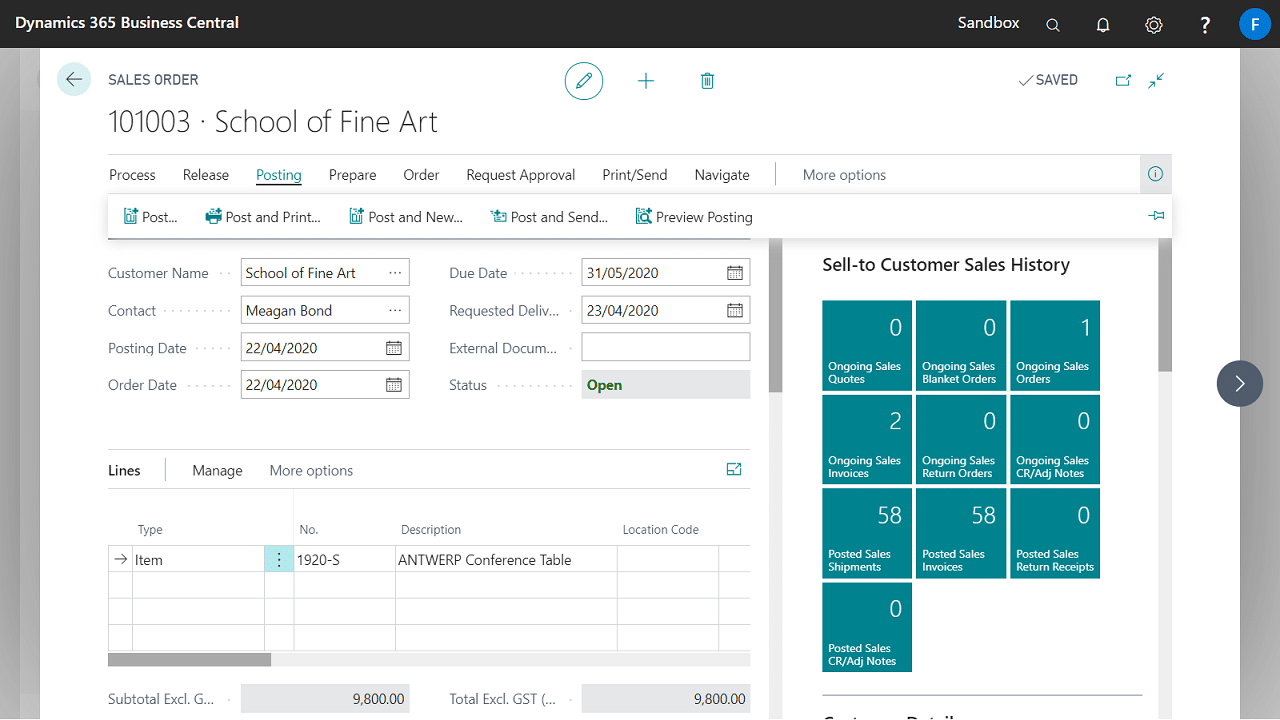
Task: Open Due Date calendar picker
Action: coord(734,273)
